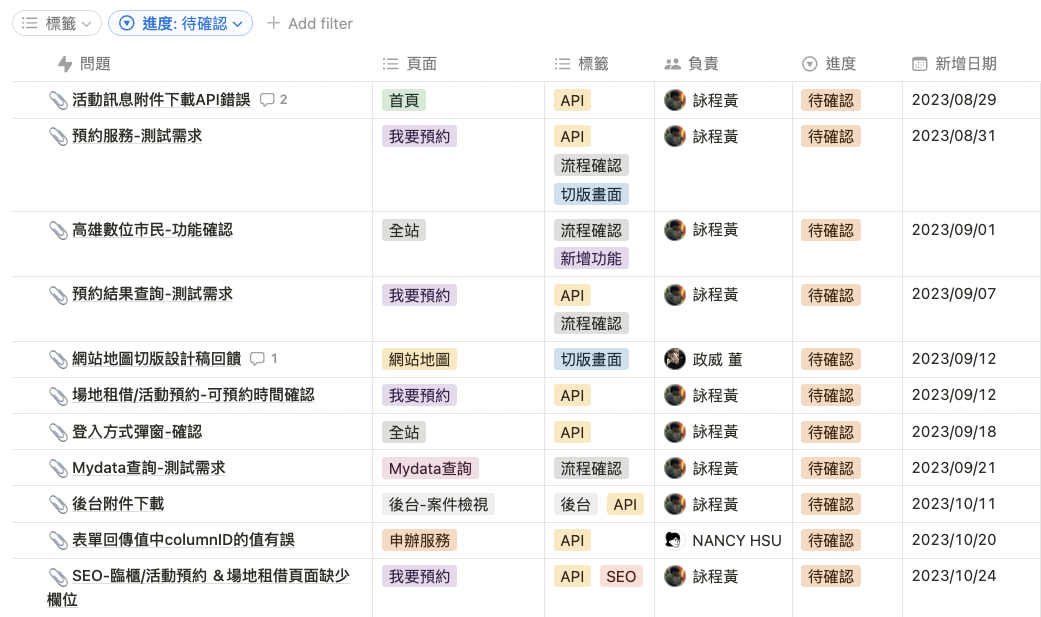Image resolution: width=1041 pixels, height=617 pixels.
Task: Click the comment bubble on 活動訊息附件下載API錯誤
Action: pos(267,100)
